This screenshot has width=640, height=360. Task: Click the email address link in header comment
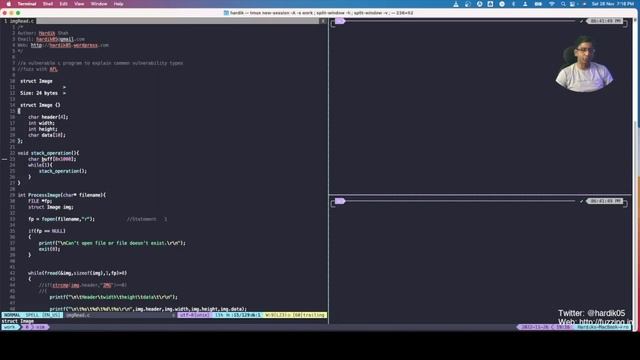click(60, 39)
